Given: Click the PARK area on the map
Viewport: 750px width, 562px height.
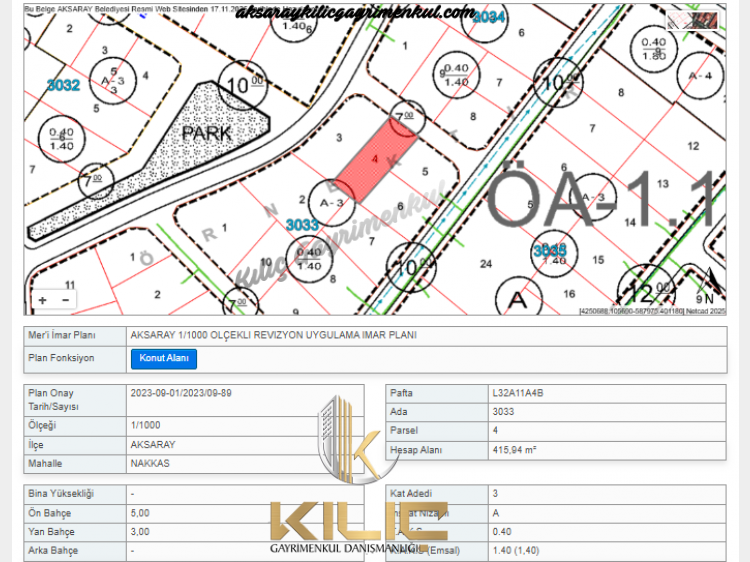Looking at the screenshot, I should coord(206,132).
